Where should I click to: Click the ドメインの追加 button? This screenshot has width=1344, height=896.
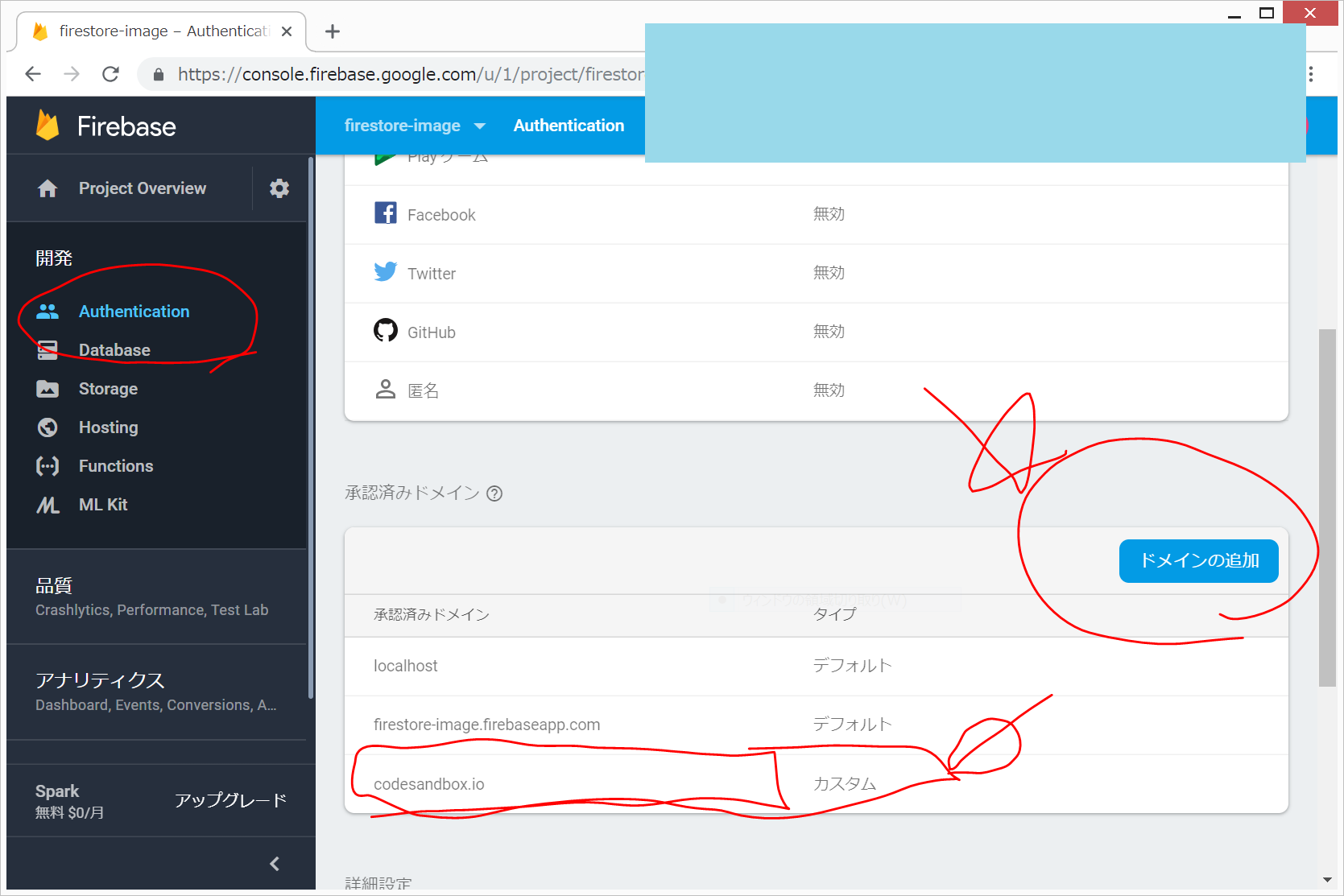(x=1198, y=560)
